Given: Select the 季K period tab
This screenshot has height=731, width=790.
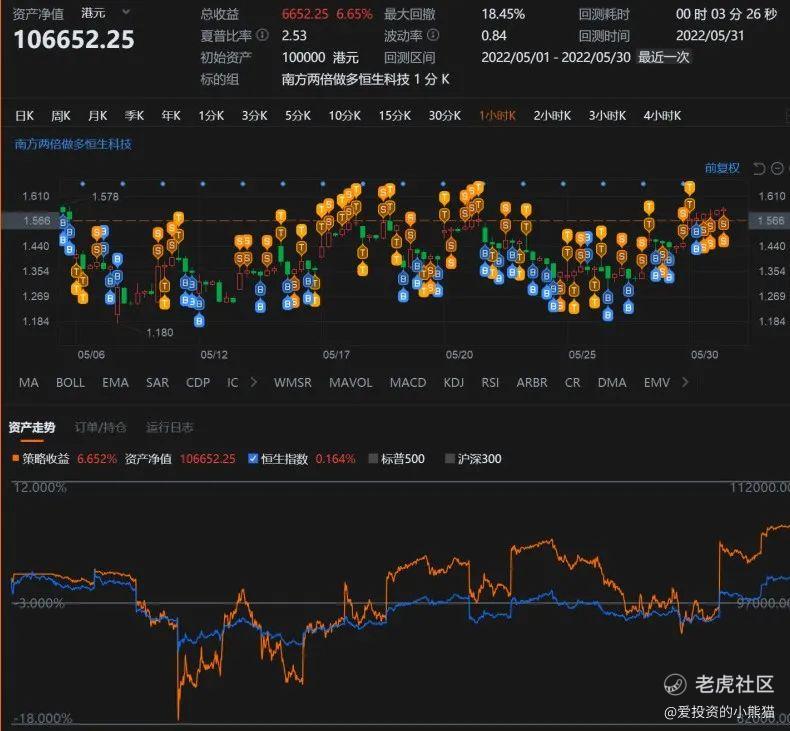Looking at the screenshot, I should [x=135, y=116].
